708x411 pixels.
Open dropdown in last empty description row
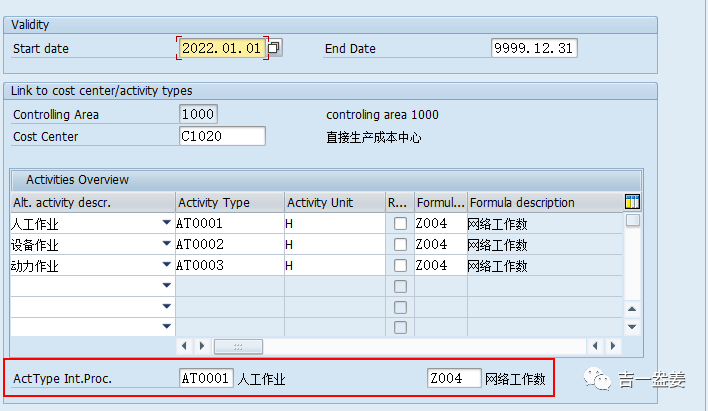[x=167, y=326]
